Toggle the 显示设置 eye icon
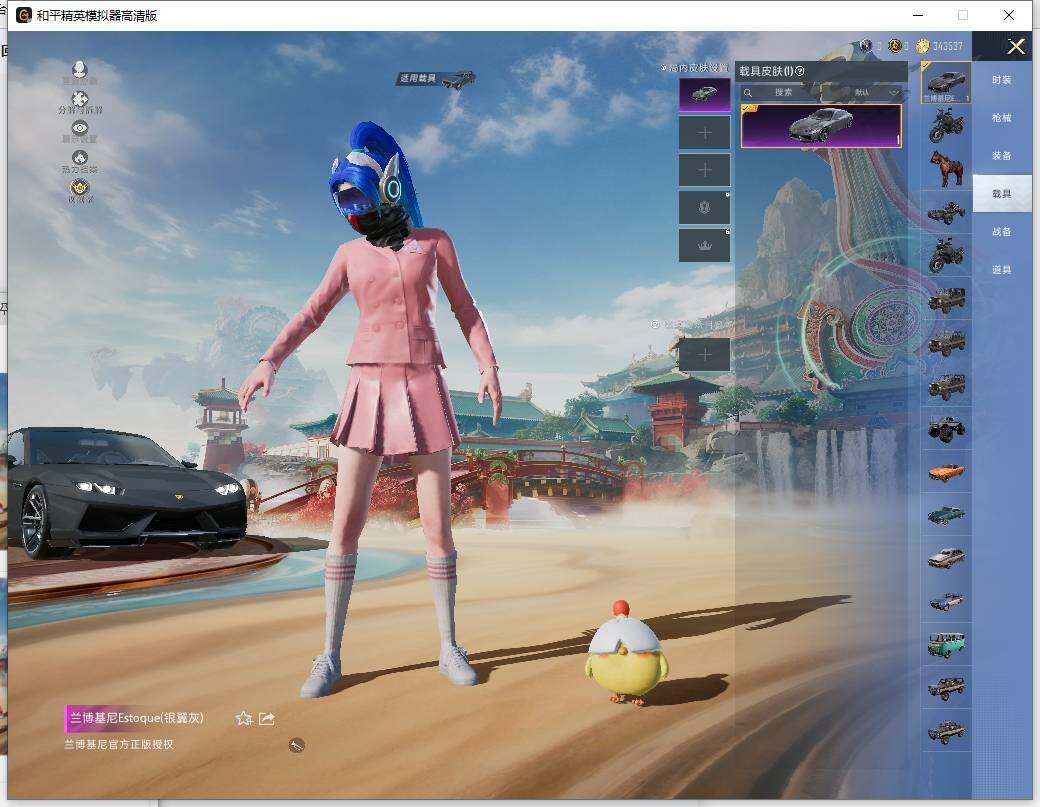 (x=80, y=129)
